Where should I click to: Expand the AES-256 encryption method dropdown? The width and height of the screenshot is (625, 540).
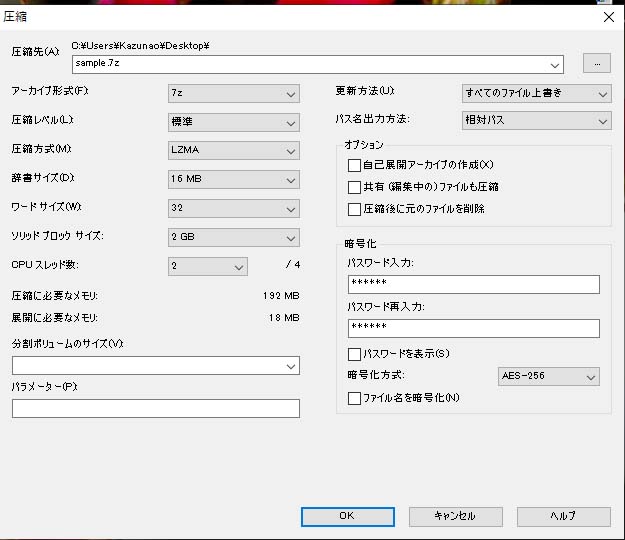[x=548, y=377]
